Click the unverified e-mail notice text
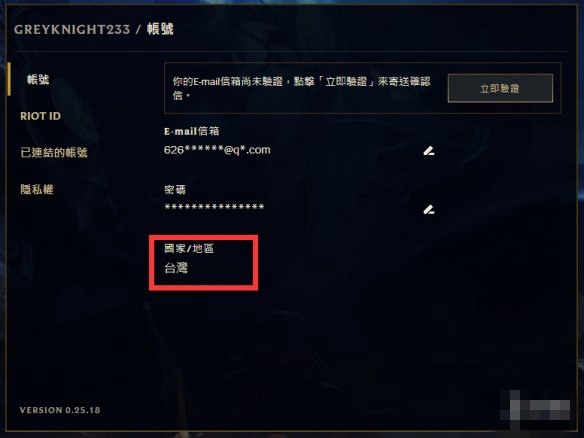 (x=301, y=88)
